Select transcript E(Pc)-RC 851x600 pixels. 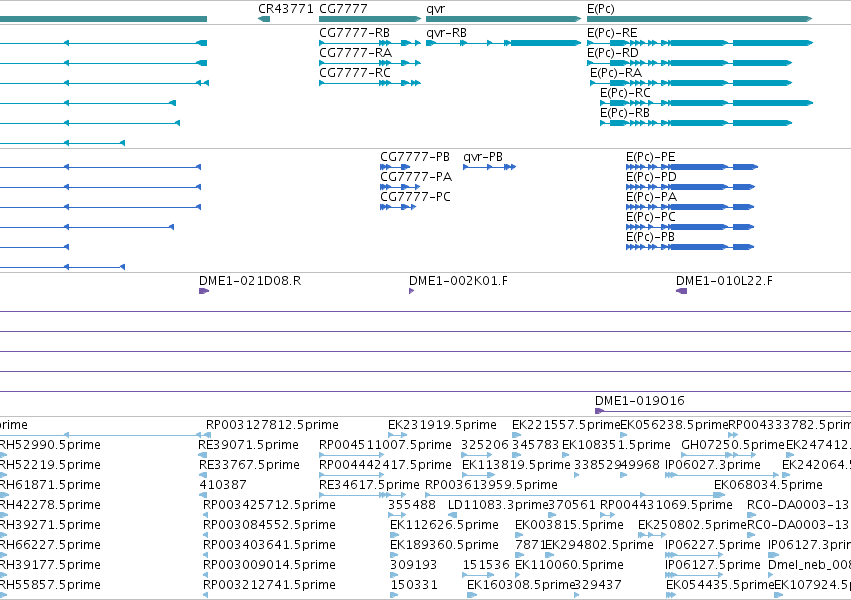[x=625, y=93]
